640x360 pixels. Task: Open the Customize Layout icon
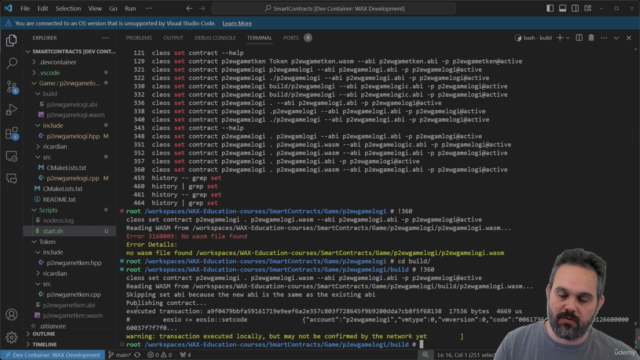coord(588,8)
